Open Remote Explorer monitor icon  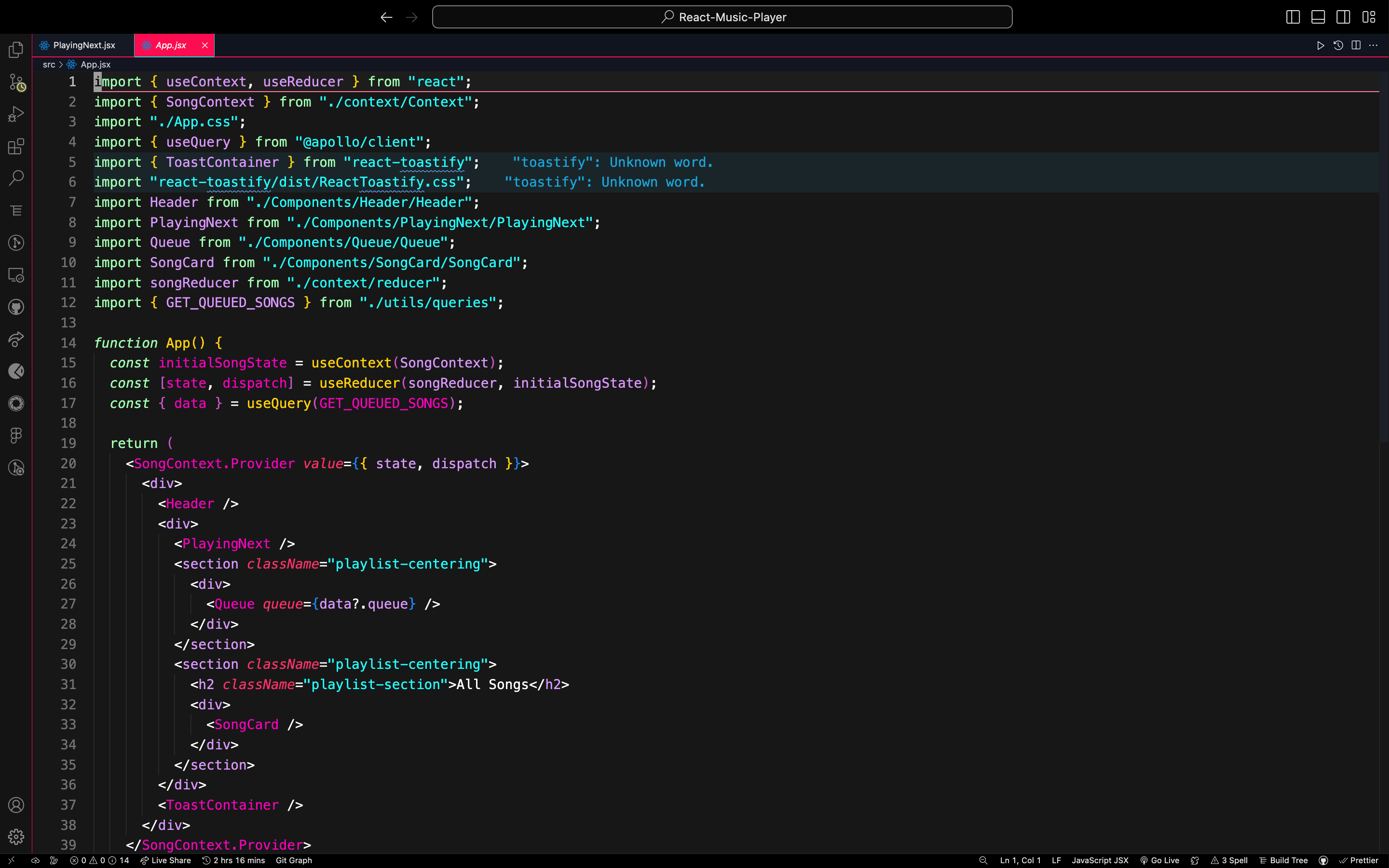pos(16,275)
